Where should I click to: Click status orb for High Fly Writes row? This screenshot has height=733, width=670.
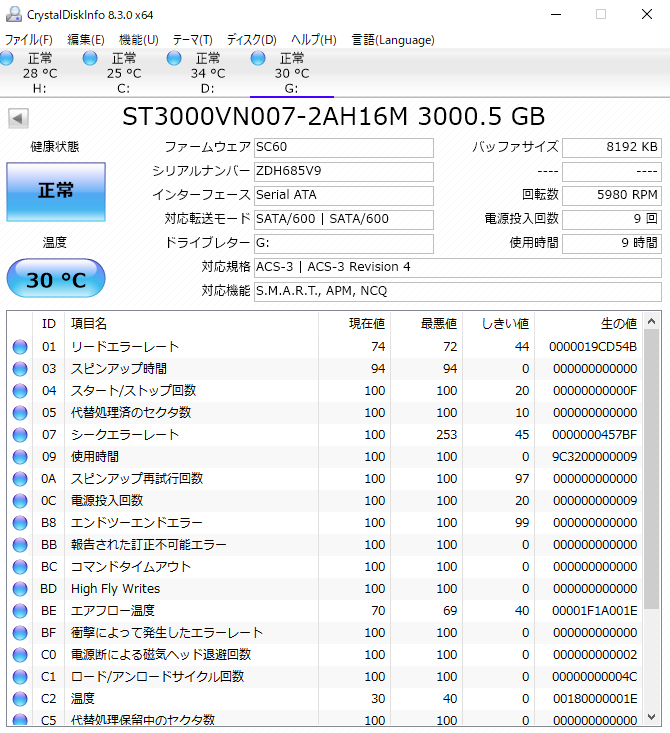coord(20,589)
